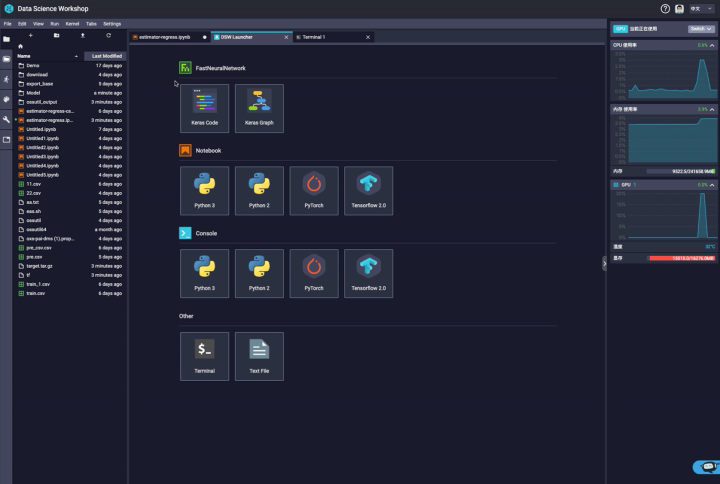
Task: Open the download folder
Action: click(70, 75)
